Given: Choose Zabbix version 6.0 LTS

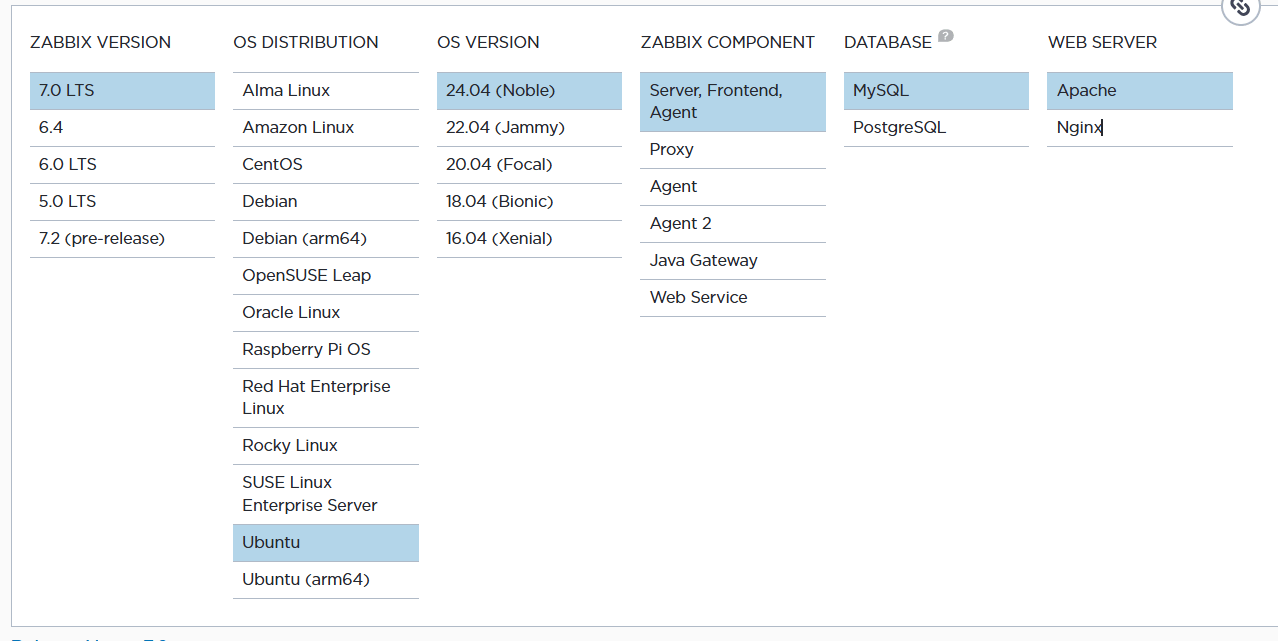Looking at the screenshot, I should (122, 165).
